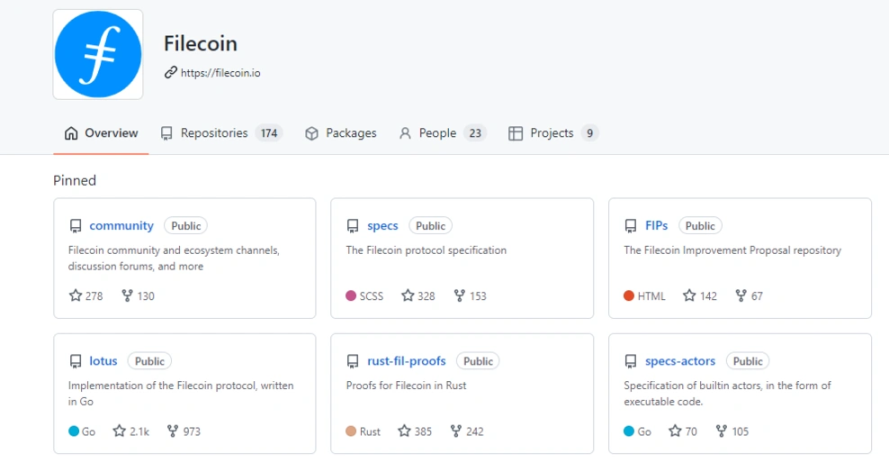889x472 pixels.
Task: Select the People tab
Action: (437, 133)
